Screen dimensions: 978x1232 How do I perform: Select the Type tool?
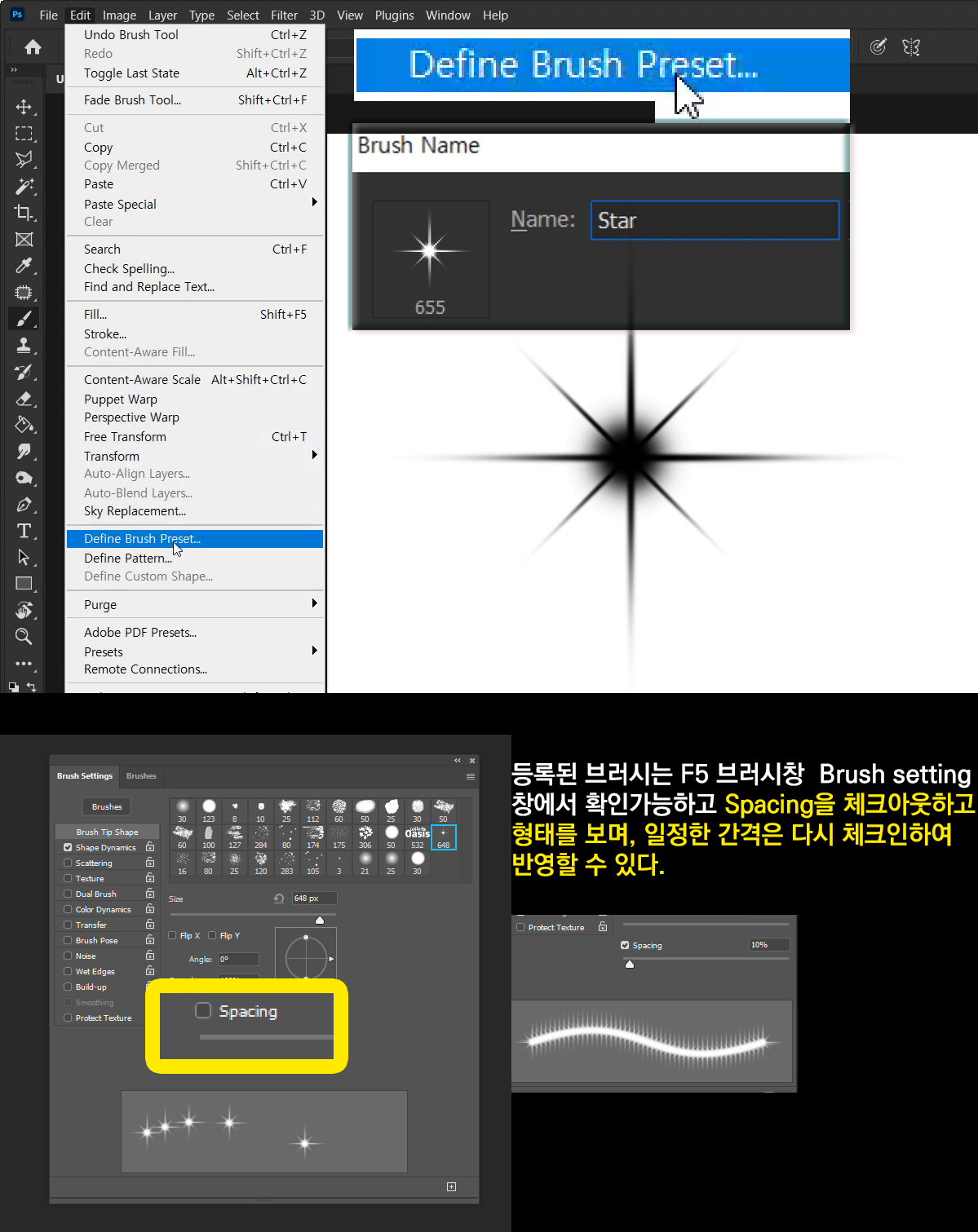point(24,531)
